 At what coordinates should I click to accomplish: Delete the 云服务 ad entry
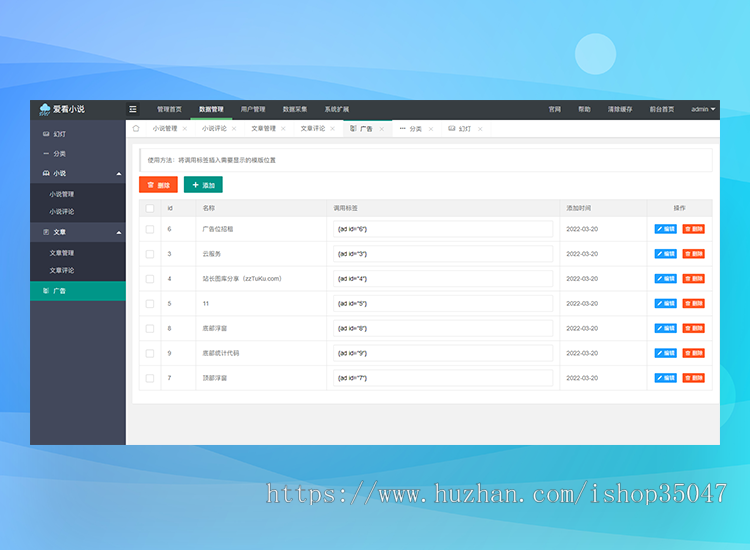coord(694,254)
